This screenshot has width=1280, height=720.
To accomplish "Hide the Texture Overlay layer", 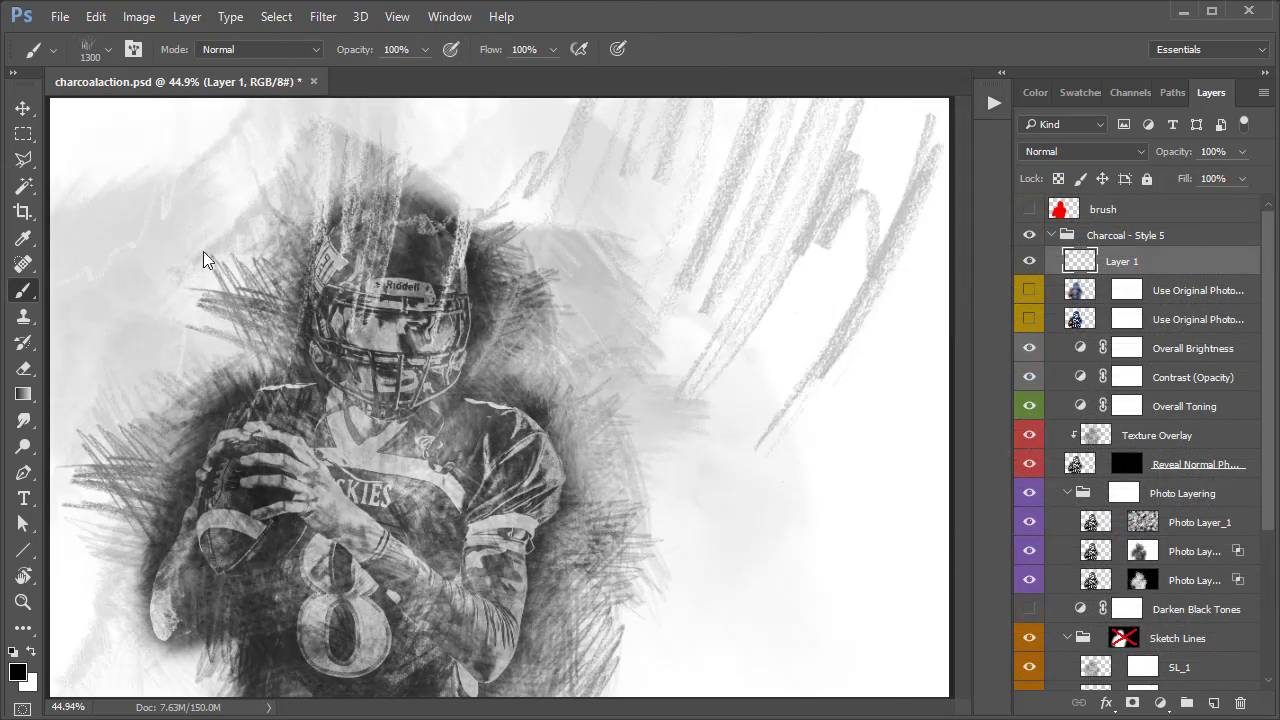I will 1029,435.
